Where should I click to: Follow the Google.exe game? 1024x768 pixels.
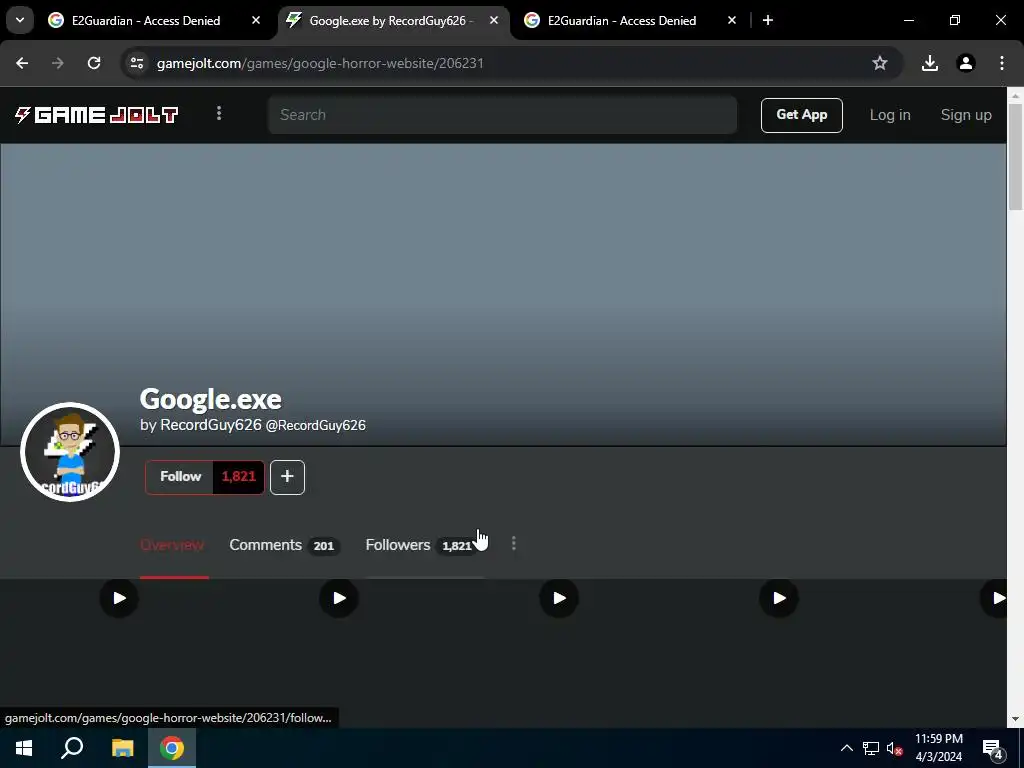180,477
